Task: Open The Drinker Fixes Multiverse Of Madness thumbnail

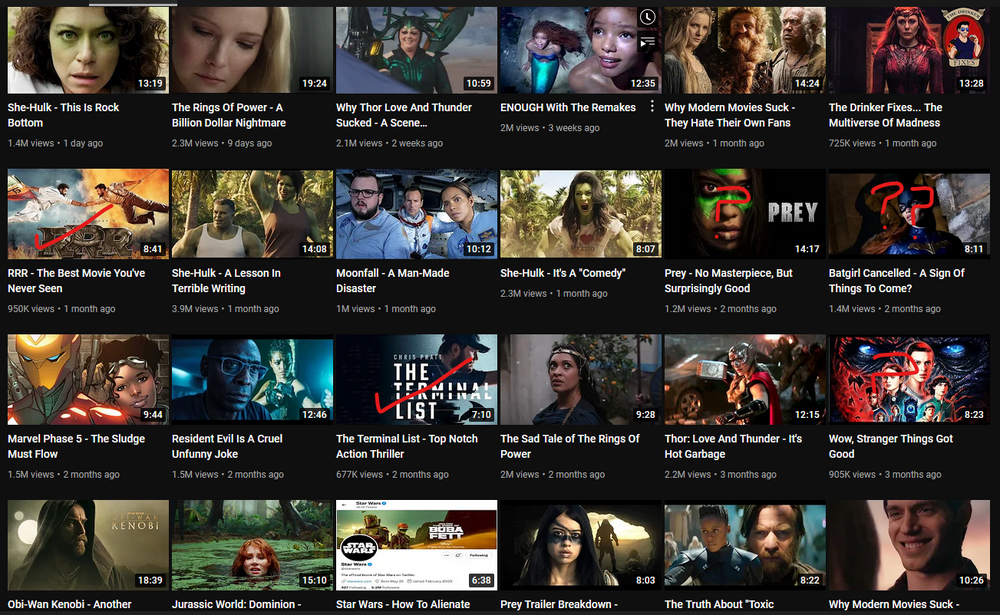Action: coord(909,50)
